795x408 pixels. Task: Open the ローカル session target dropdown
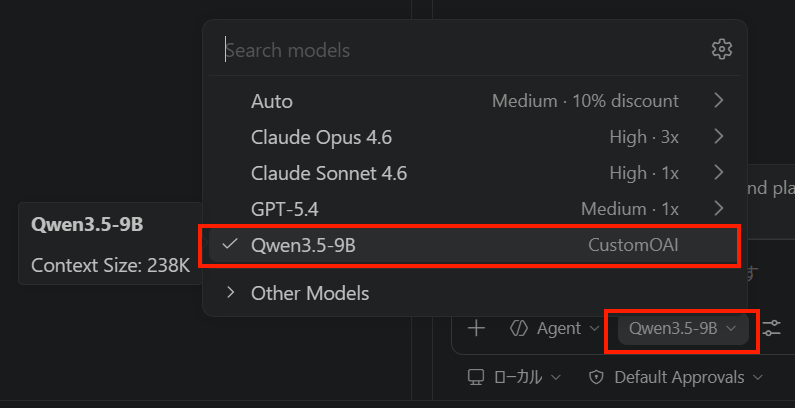pos(514,377)
